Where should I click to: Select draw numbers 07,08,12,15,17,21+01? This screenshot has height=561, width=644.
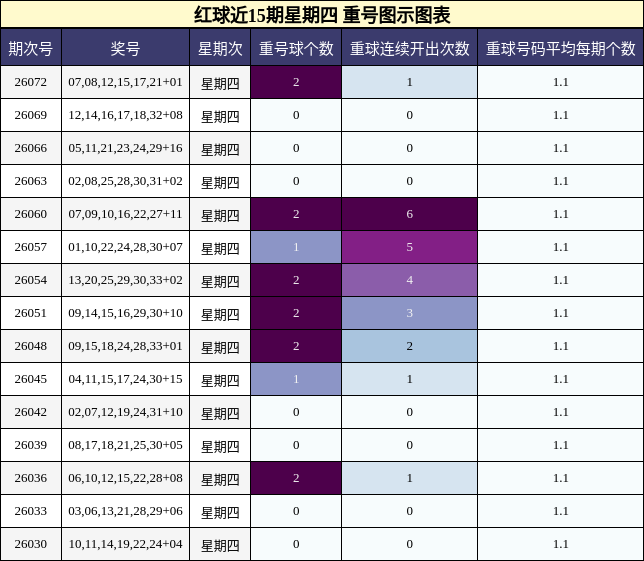click(x=125, y=82)
